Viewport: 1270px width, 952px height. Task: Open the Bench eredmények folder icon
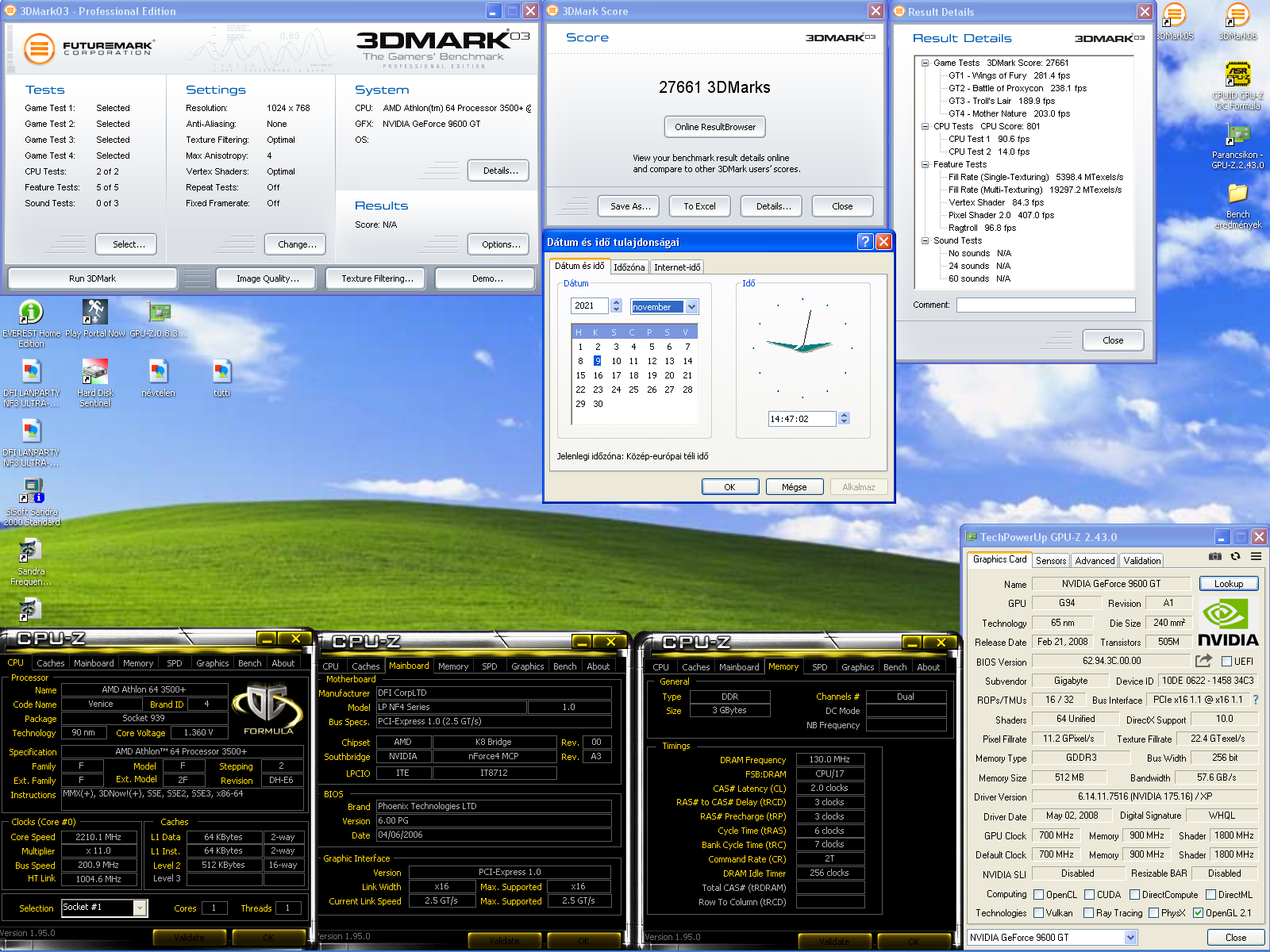click(x=1238, y=205)
